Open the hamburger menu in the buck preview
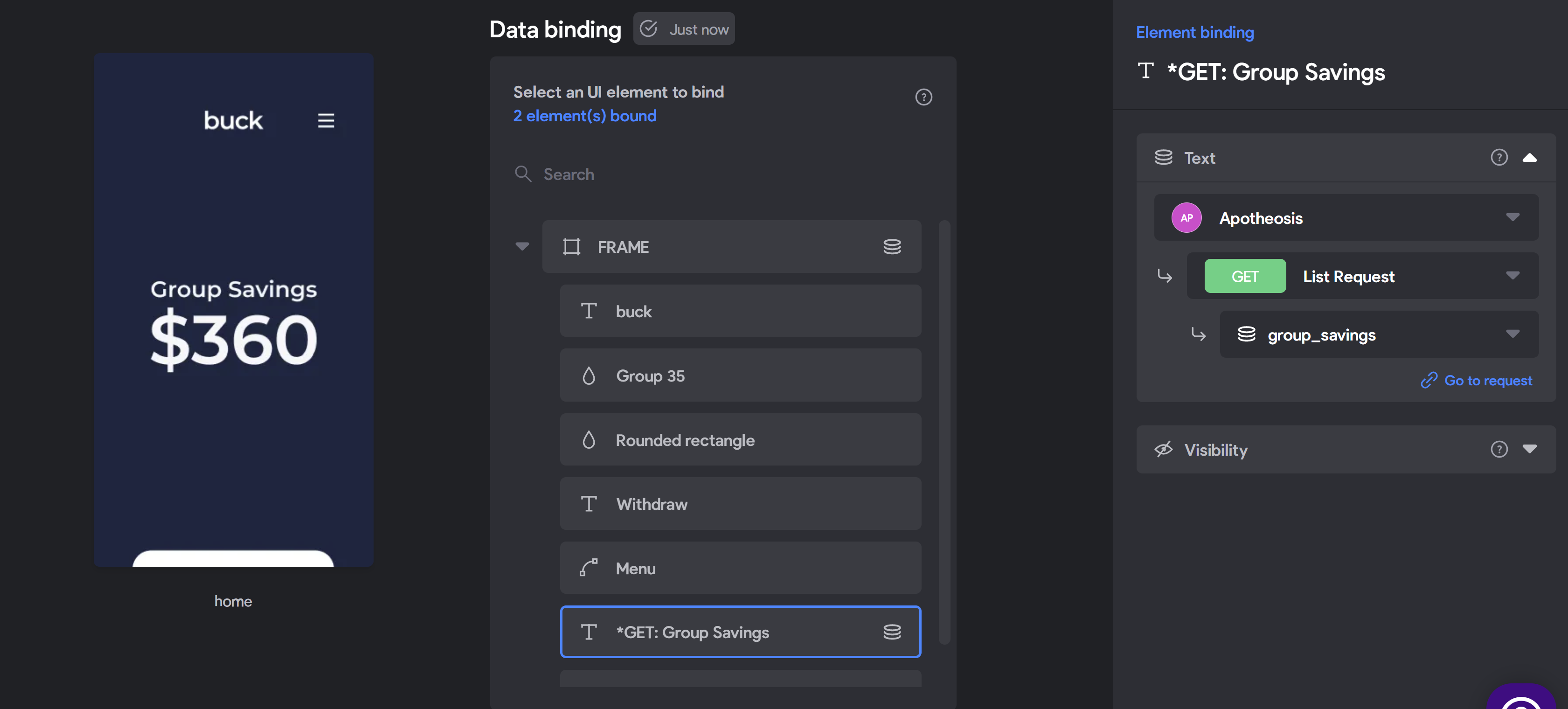This screenshot has height=709, width=1568. point(326,120)
